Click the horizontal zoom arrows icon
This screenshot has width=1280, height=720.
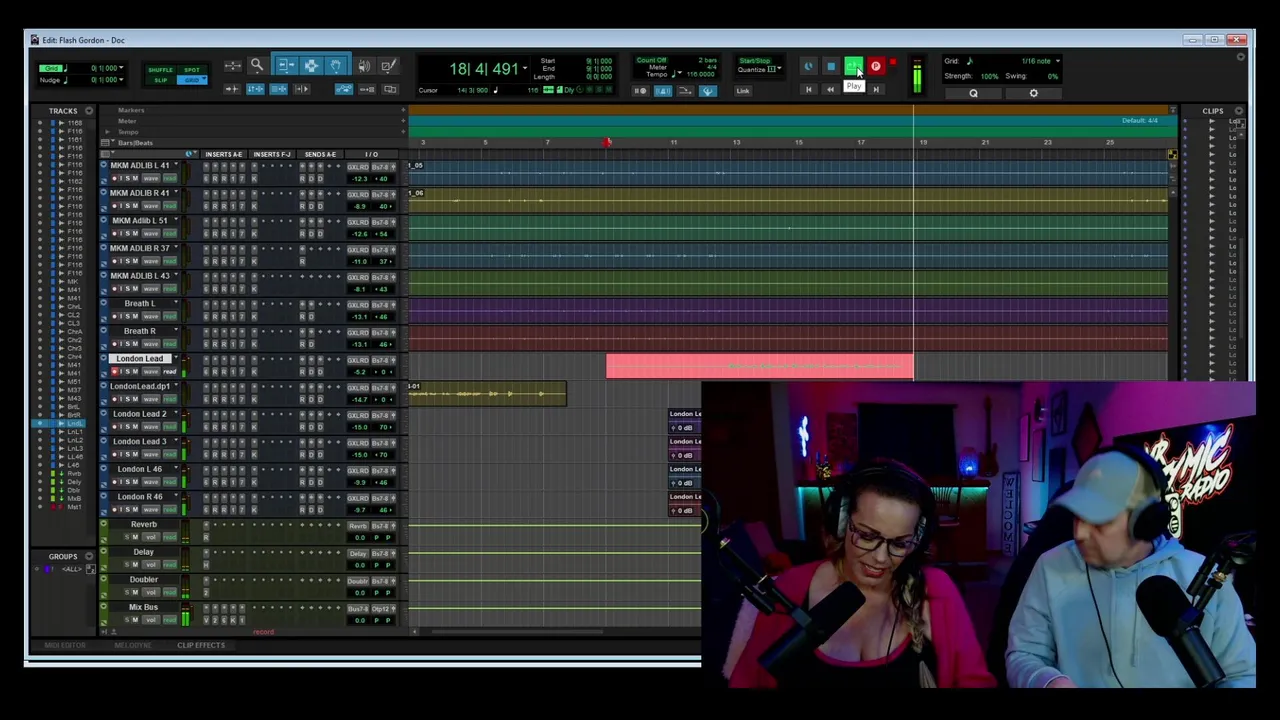pos(232,66)
